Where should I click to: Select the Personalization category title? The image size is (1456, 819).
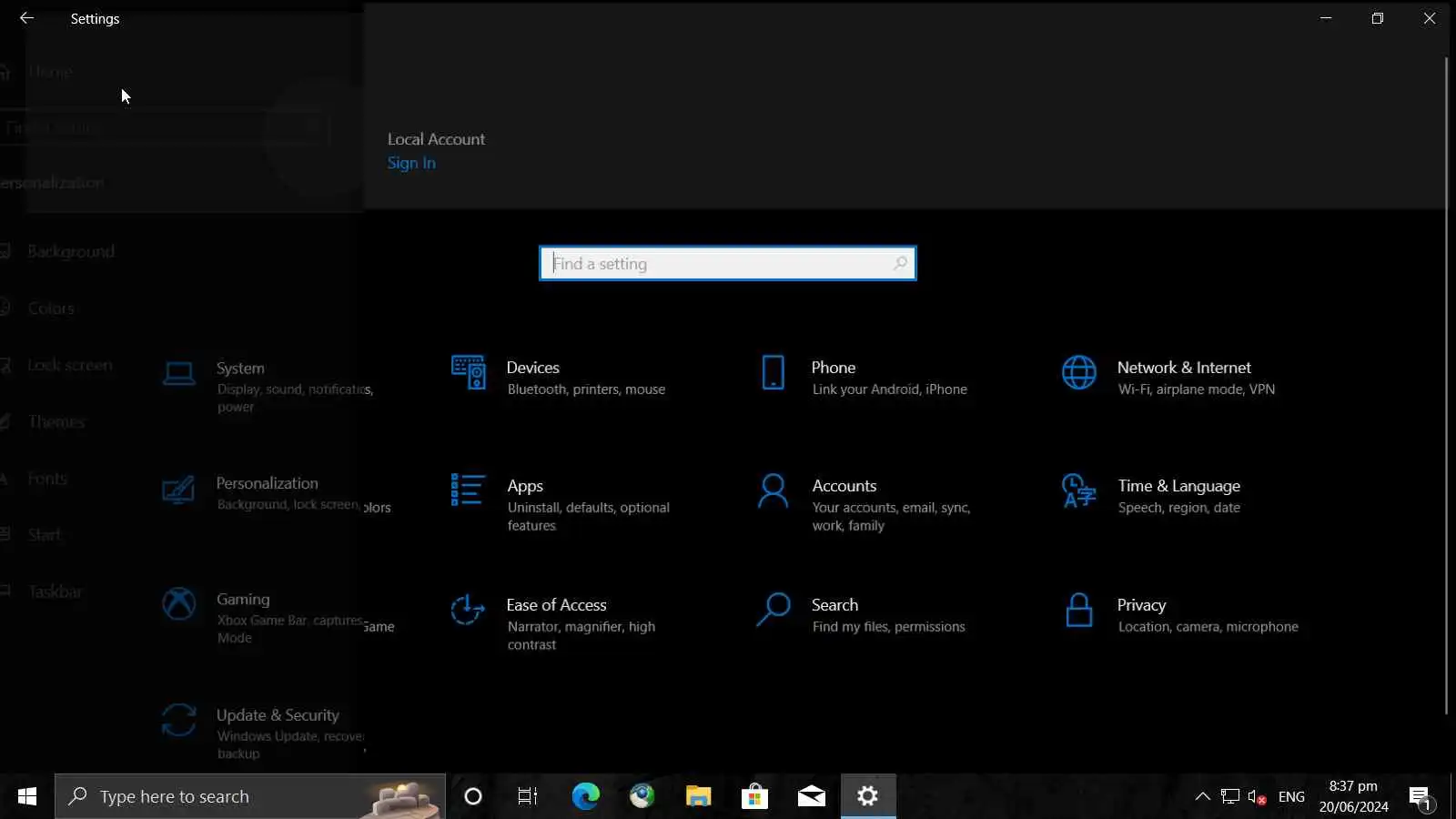coord(267,482)
